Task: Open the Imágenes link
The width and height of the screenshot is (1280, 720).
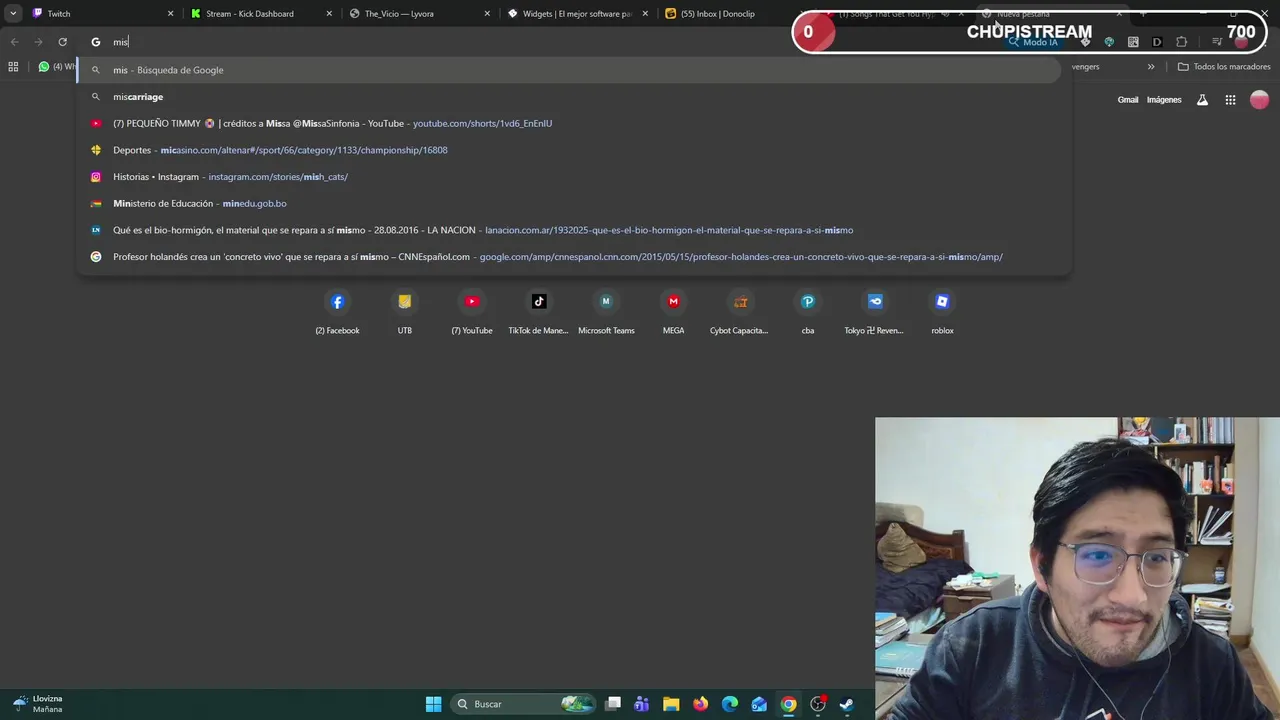Action: point(1164,100)
